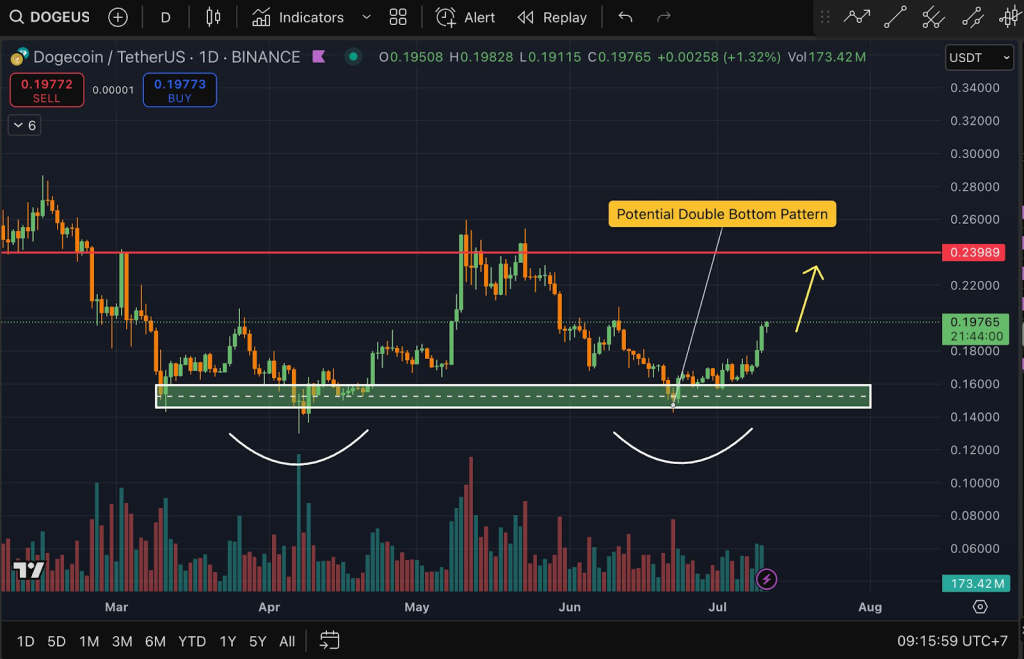The image size is (1024, 659).
Task: Select the arrow path drawing tool
Action: pos(856,17)
